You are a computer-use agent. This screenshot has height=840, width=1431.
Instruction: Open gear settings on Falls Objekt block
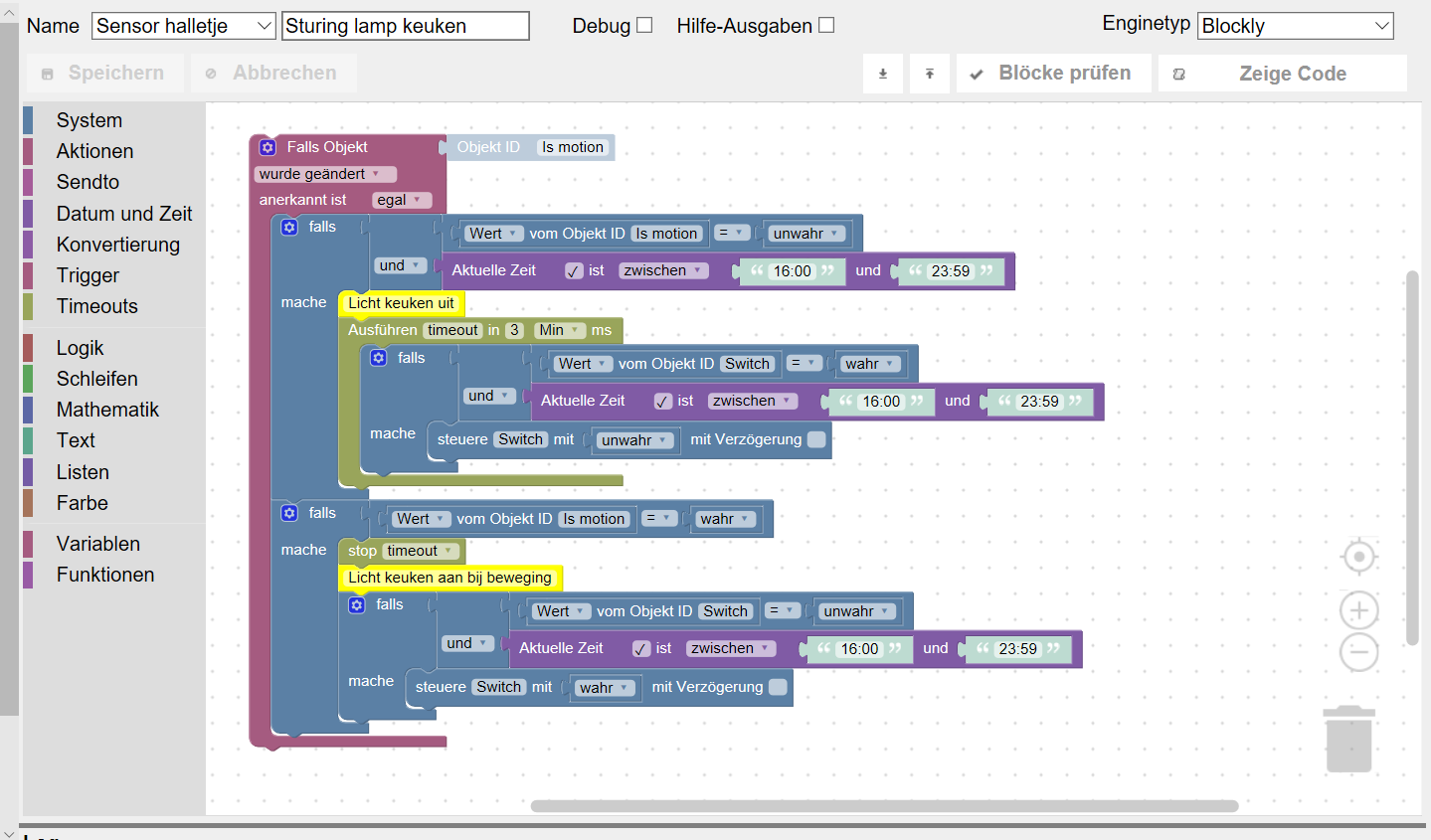[268, 147]
